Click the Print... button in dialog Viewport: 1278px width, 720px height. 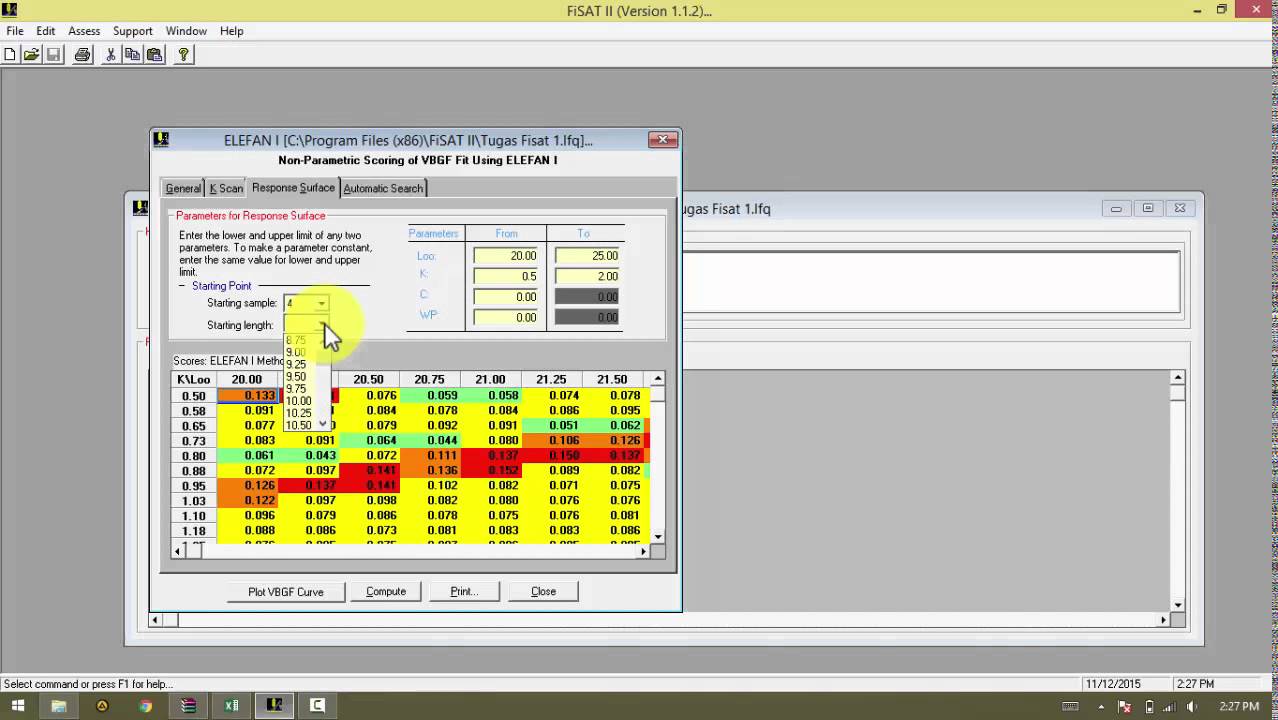pyautogui.click(x=464, y=591)
